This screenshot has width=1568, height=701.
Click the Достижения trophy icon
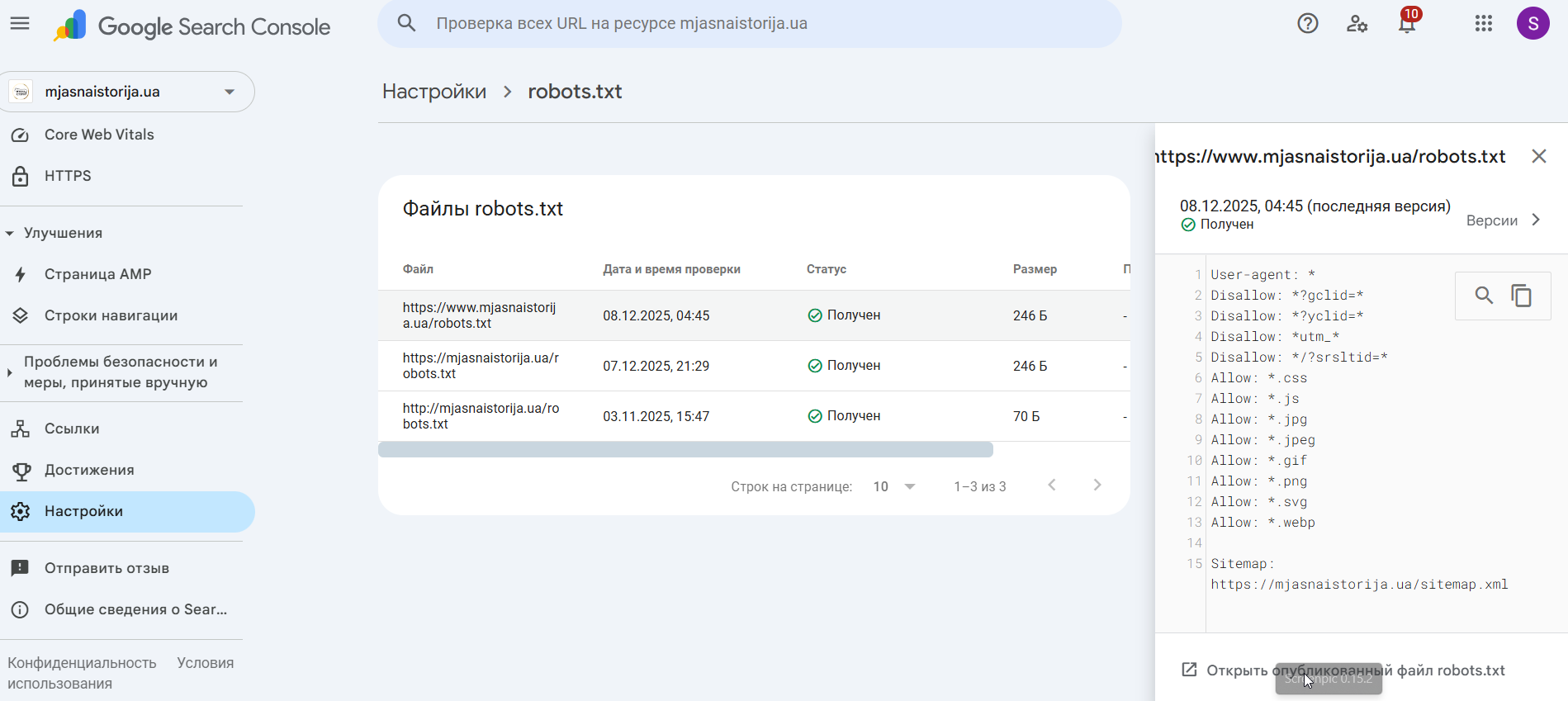tap(21, 470)
